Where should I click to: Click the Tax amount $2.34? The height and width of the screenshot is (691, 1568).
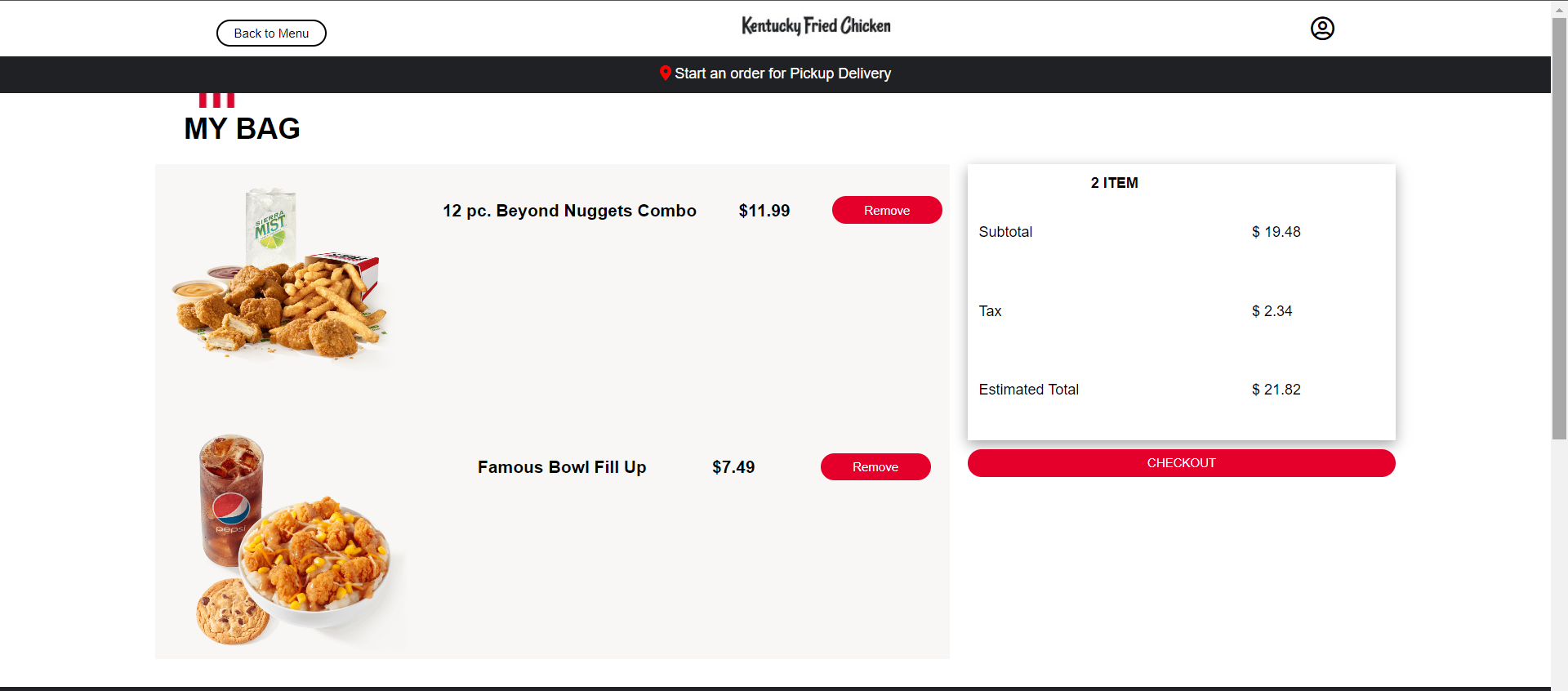point(1272,311)
